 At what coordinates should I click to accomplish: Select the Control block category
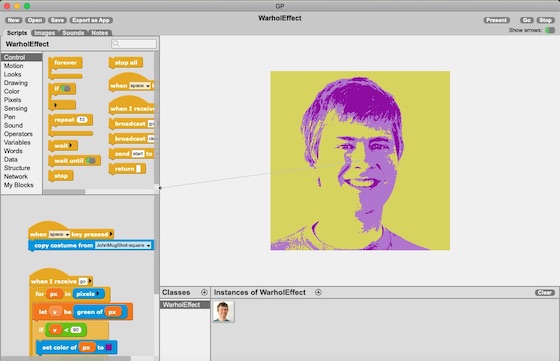pyautogui.click(x=21, y=57)
